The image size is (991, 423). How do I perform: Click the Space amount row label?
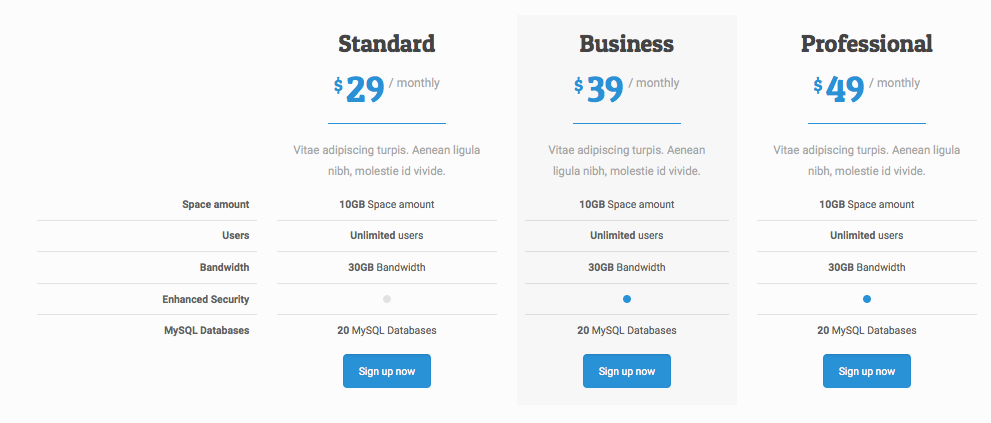click(215, 204)
